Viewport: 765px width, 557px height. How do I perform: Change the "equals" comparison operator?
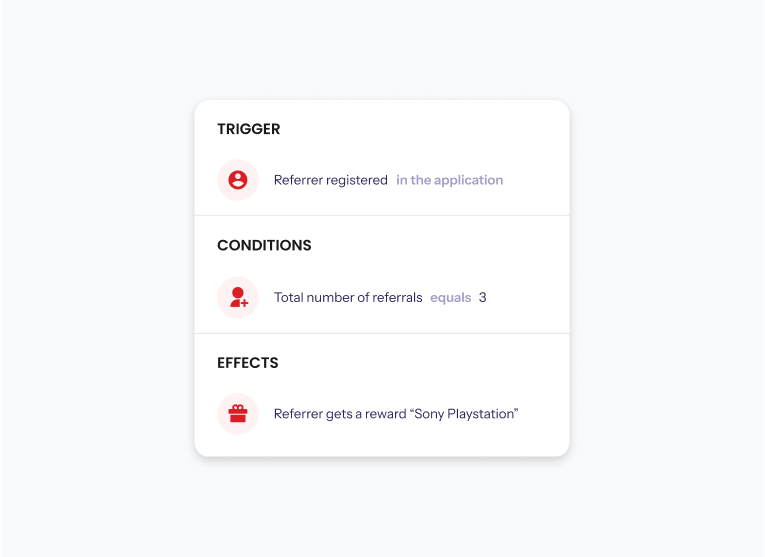pyautogui.click(x=450, y=298)
